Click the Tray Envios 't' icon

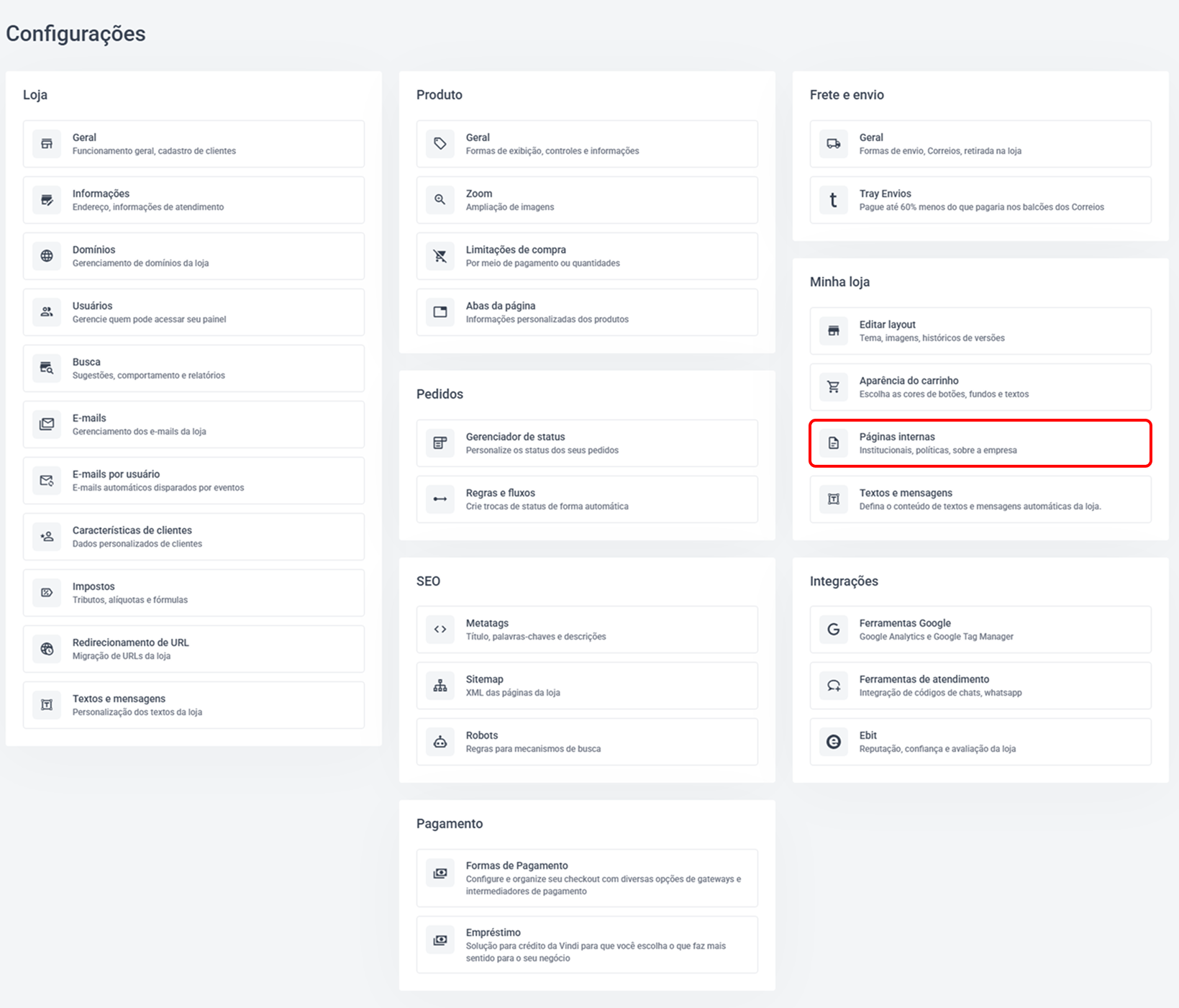click(834, 200)
